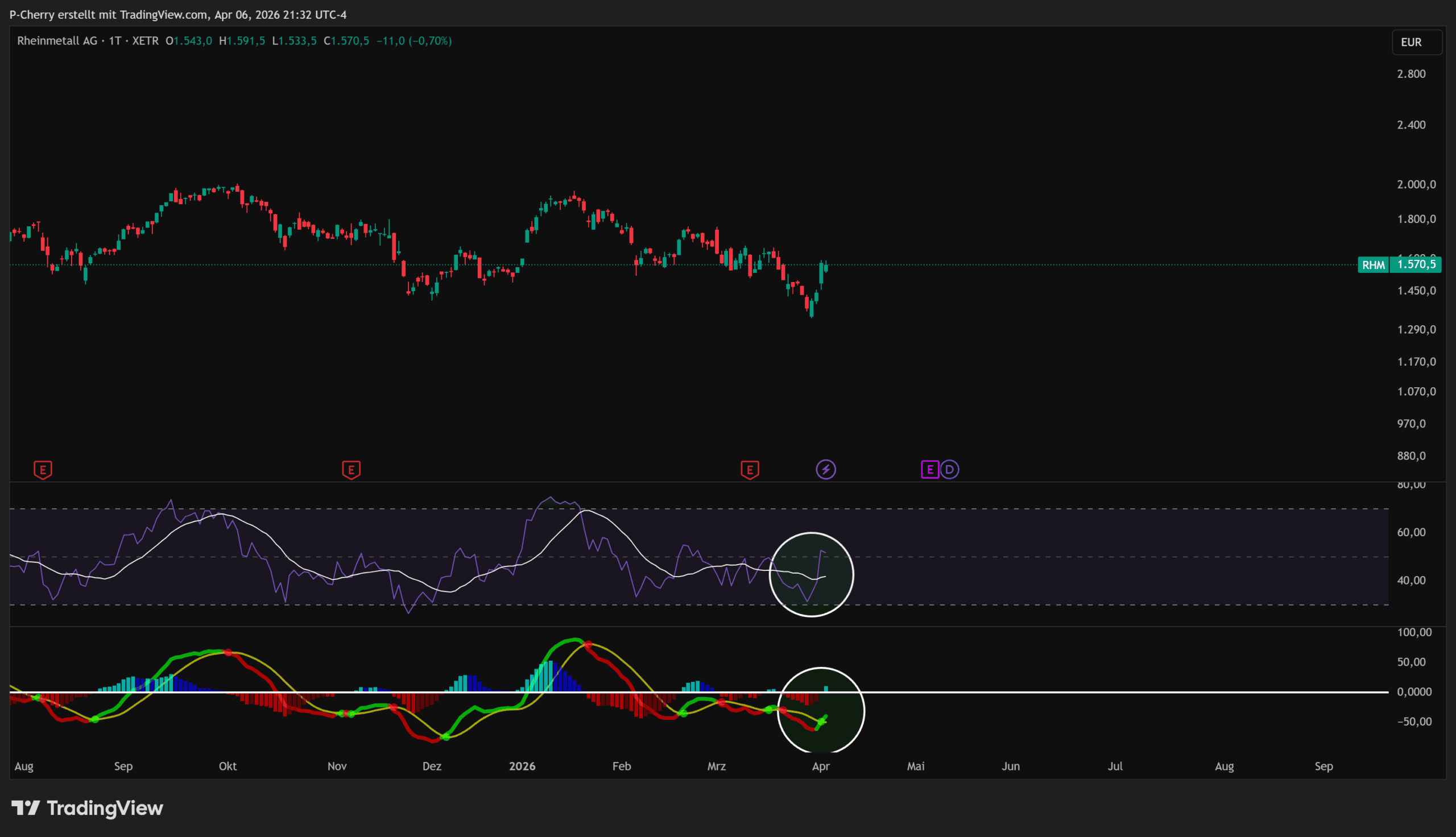The width and height of the screenshot is (1456, 837).
Task: Click the red earnings E marker near Mrz
Action: [750, 470]
